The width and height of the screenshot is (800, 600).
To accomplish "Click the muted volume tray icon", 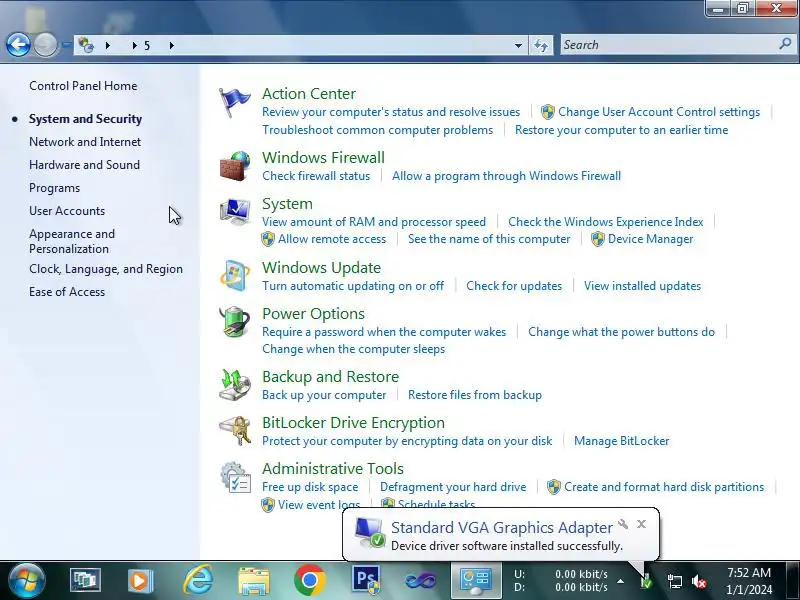I will [699, 581].
